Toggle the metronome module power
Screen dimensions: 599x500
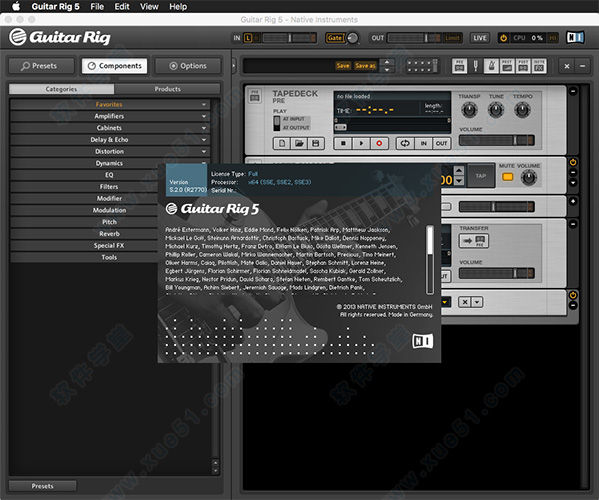[x=573, y=162]
